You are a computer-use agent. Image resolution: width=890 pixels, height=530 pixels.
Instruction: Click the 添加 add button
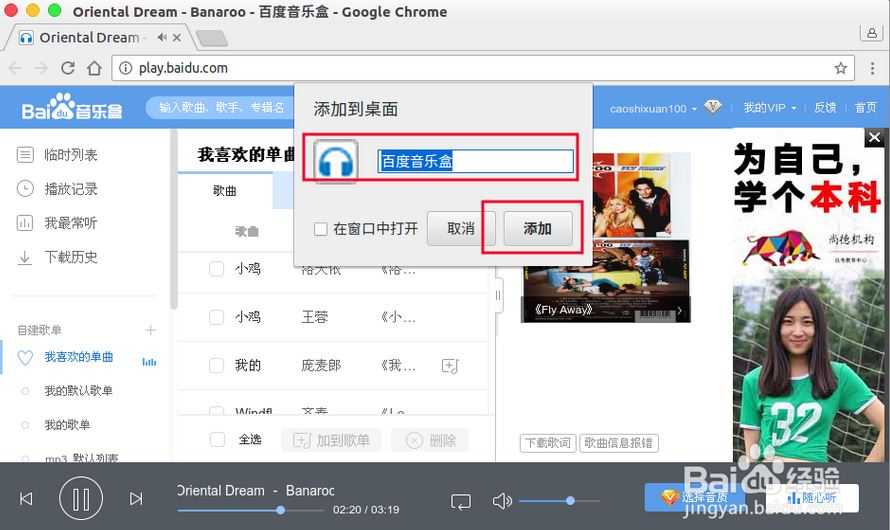click(x=538, y=229)
